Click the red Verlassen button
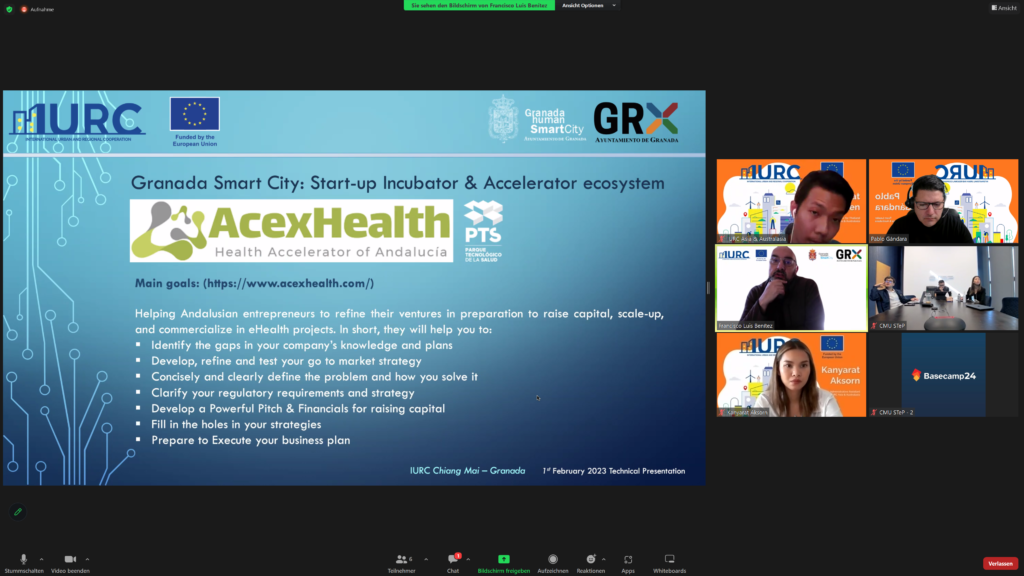This screenshot has height=576, width=1024. click(x=1000, y=563)
